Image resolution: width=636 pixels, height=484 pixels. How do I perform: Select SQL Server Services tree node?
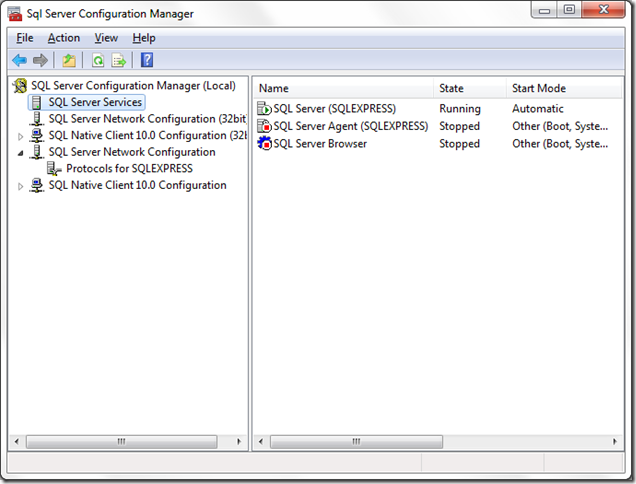click(x=95, y=102)
